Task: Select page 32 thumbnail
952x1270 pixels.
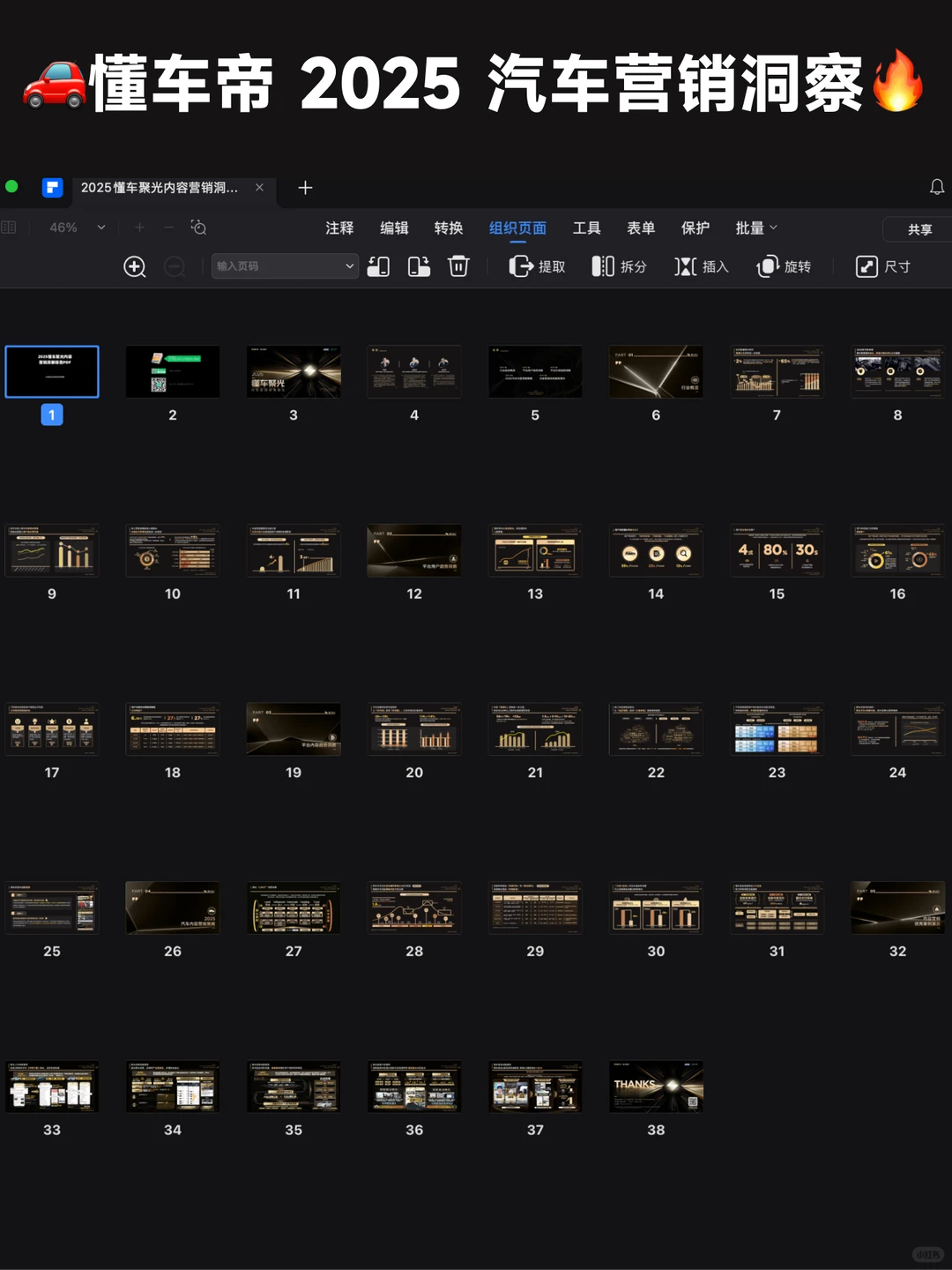Action: point(897,908)
